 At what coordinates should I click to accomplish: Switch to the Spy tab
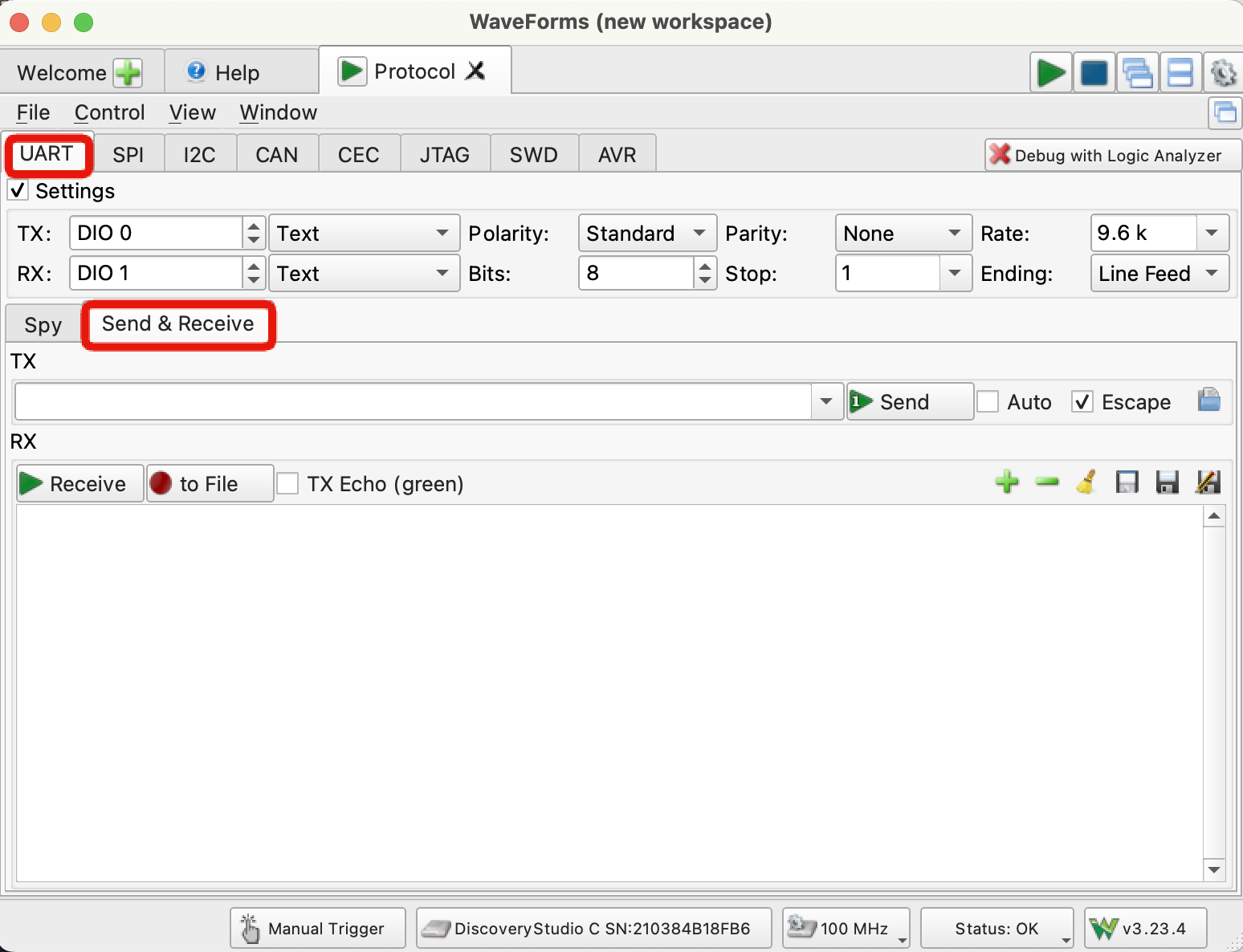(43, 324)
